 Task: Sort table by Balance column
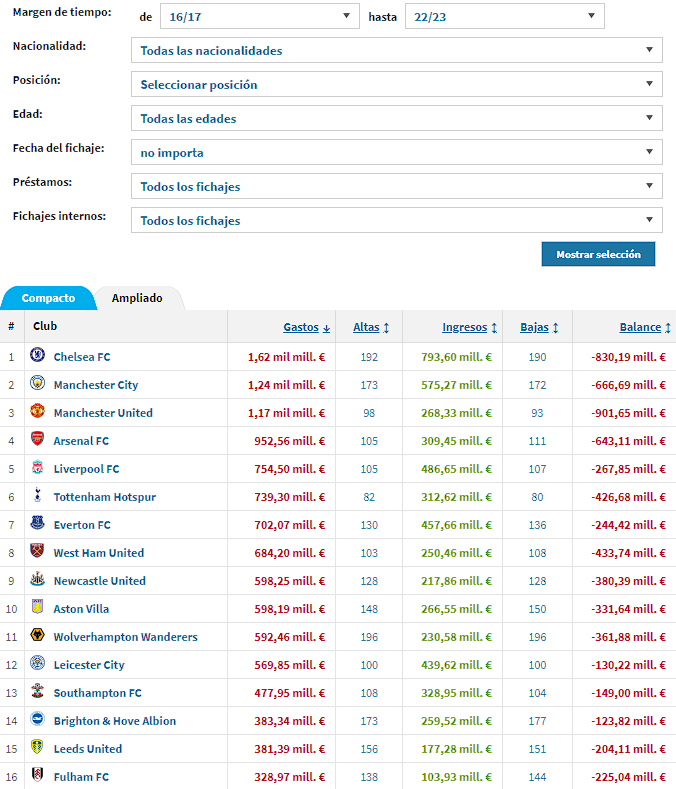pyautogui.click(x=645, y=327)
